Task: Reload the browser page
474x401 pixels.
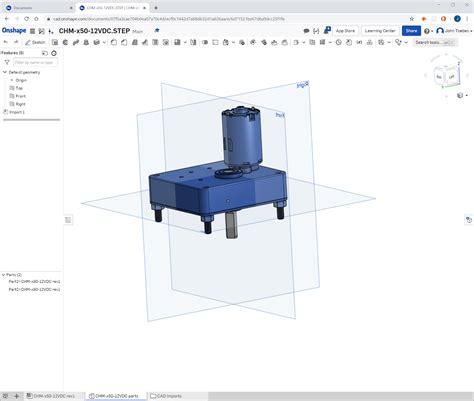Action: (27, 19)
